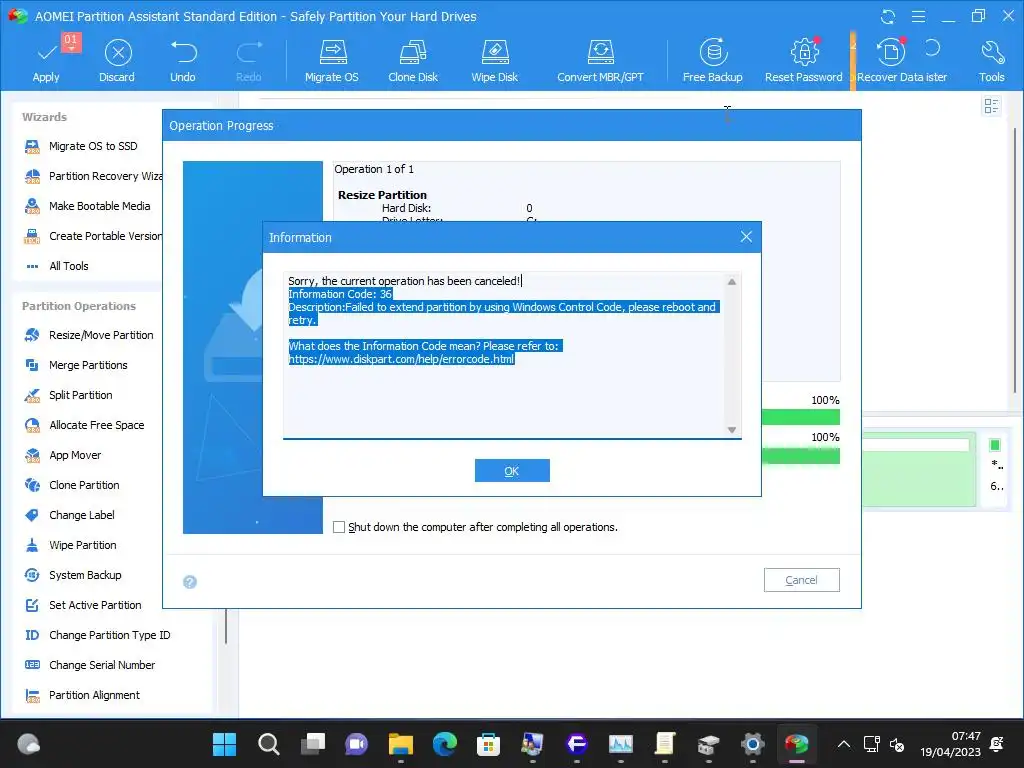
Task: Click the 'Information Code: 36' text
Action: [340, 294]
